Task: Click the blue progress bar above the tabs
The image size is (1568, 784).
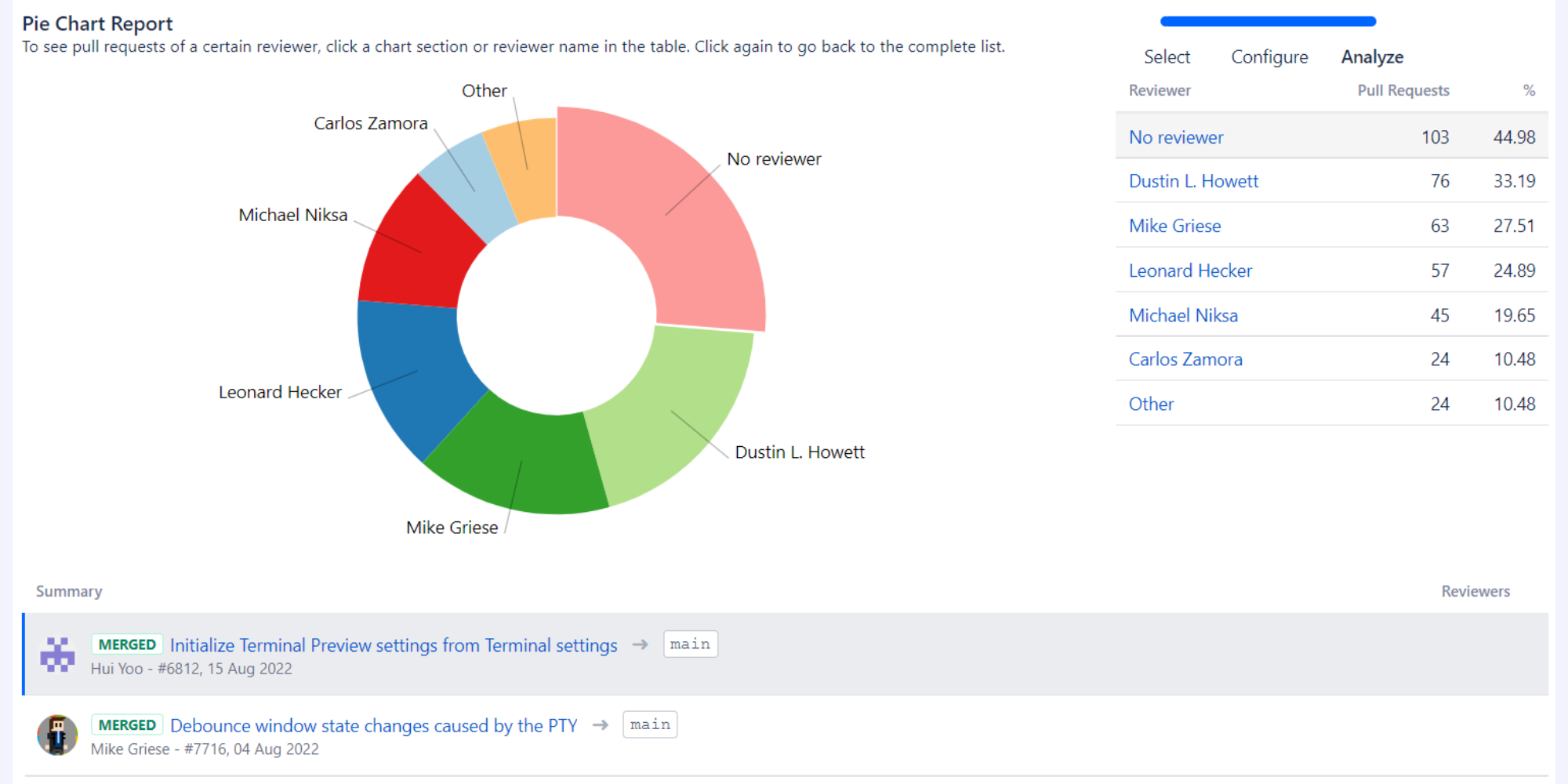Action: tap(1267, 21)
